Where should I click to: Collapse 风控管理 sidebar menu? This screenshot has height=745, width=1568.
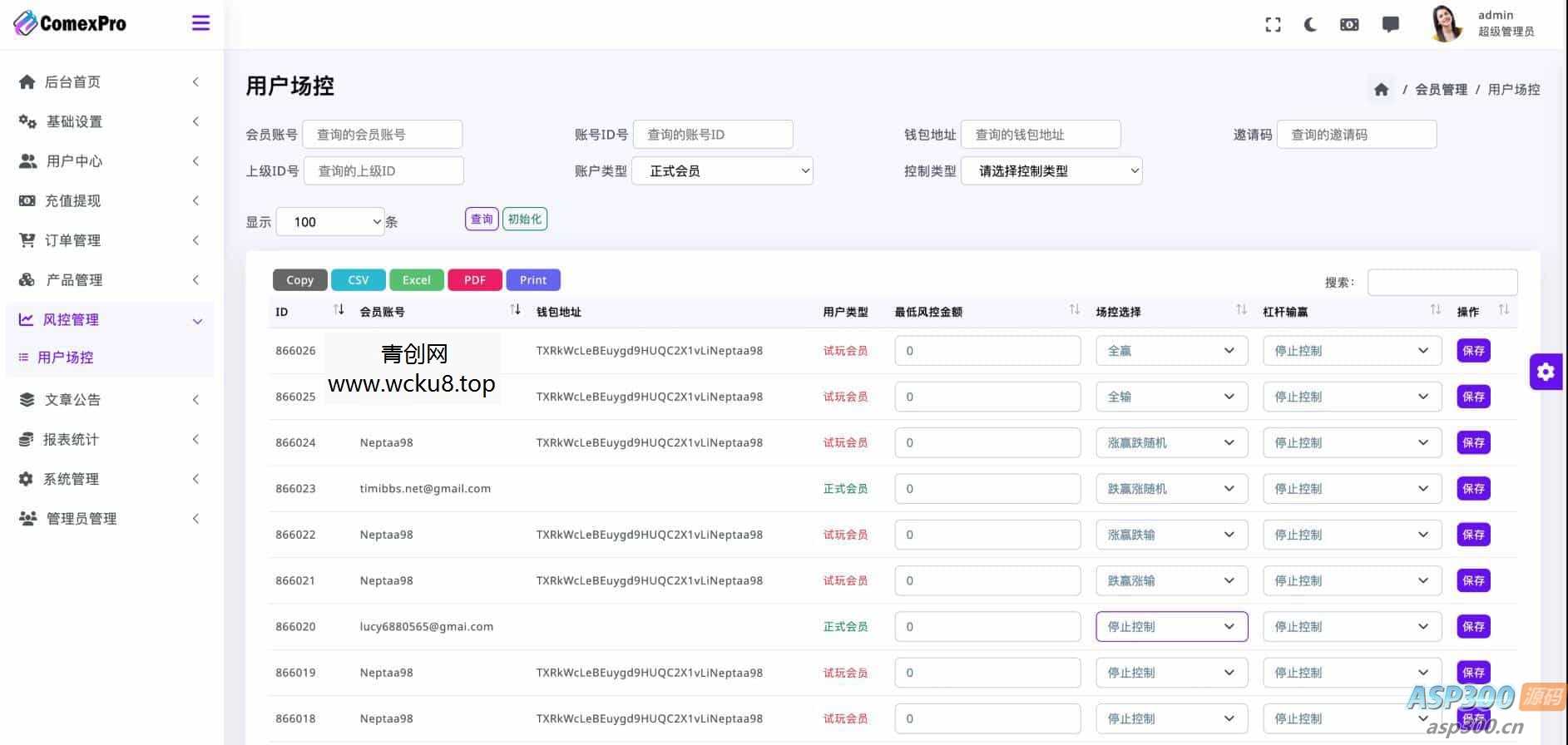[x=108, y=319]
